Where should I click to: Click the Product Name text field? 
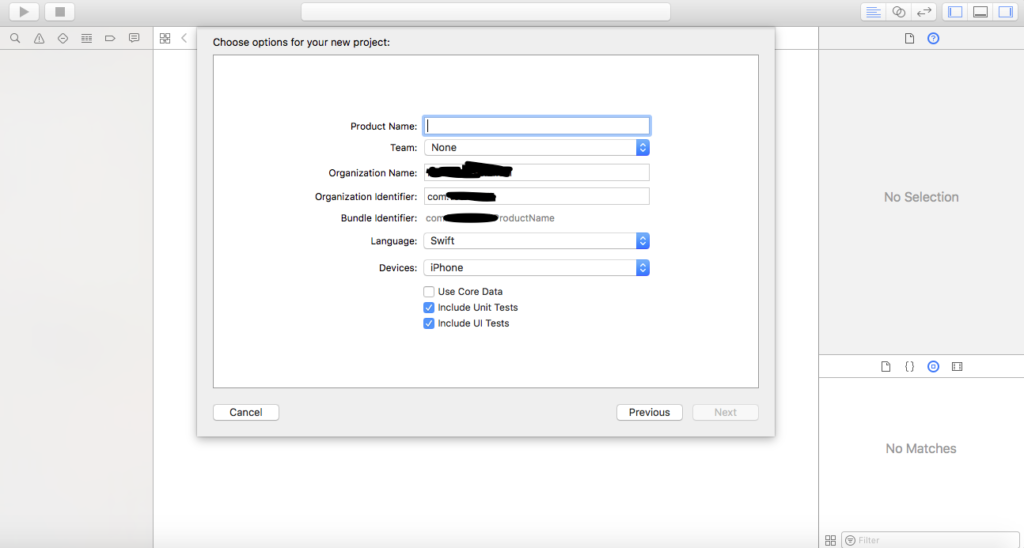537,126
